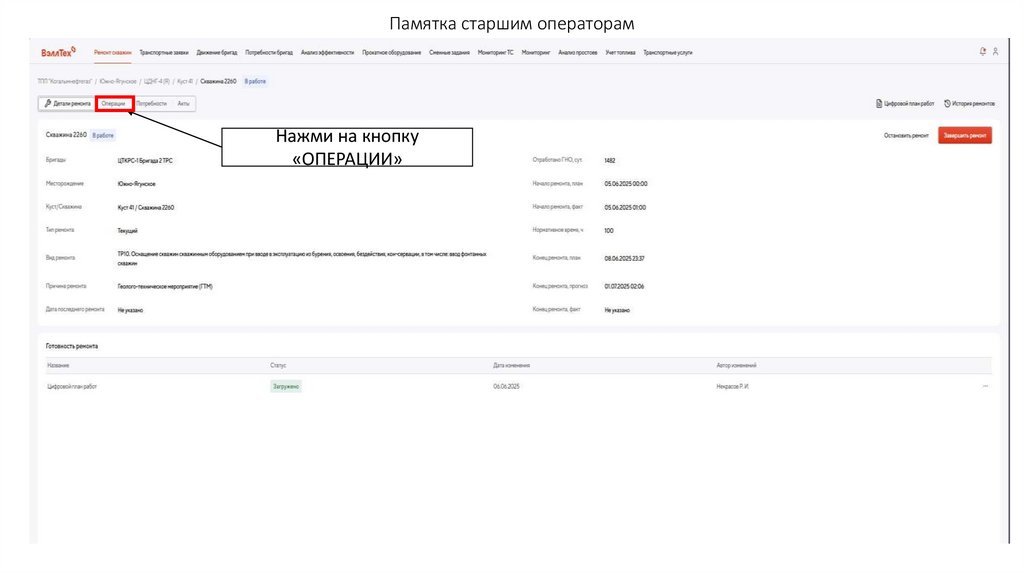Open Прокатное оборудование section

[391, 52]
